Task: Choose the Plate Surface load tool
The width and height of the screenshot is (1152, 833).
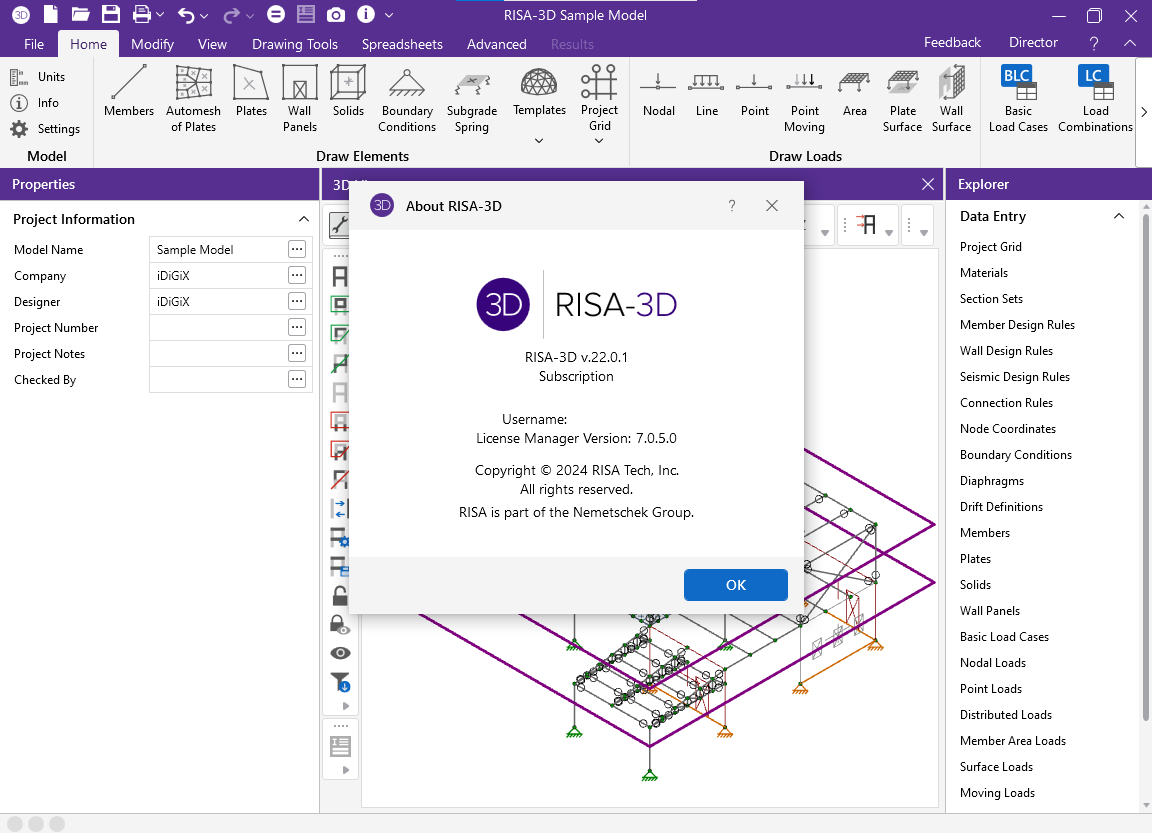Action: point(902,99)
